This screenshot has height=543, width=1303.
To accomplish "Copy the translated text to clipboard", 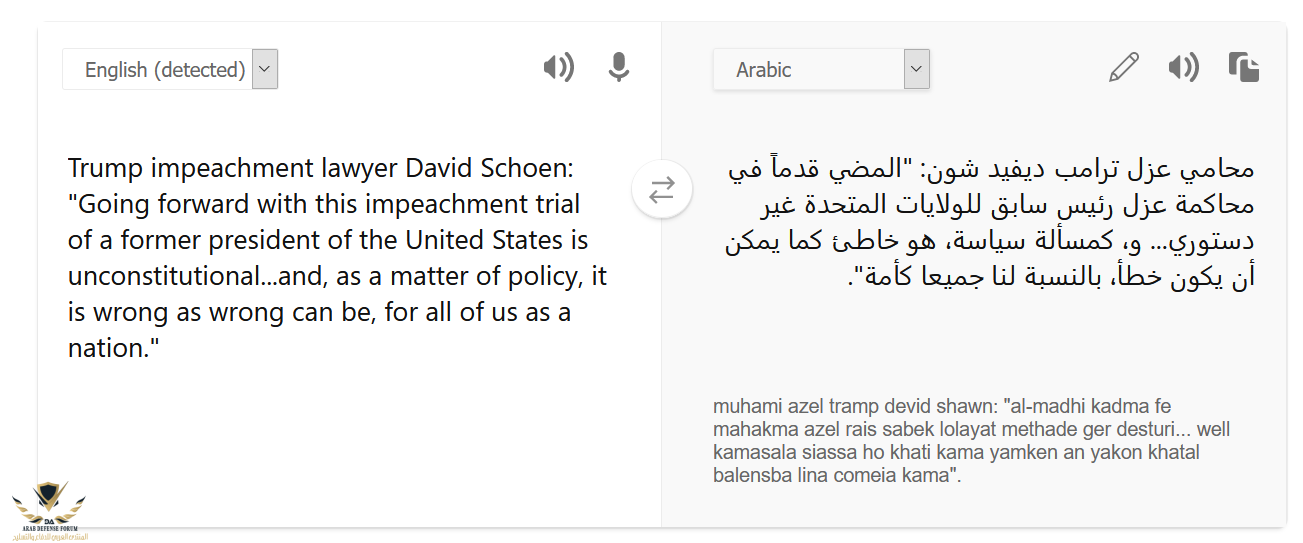I will click(x=1244, y=68).
